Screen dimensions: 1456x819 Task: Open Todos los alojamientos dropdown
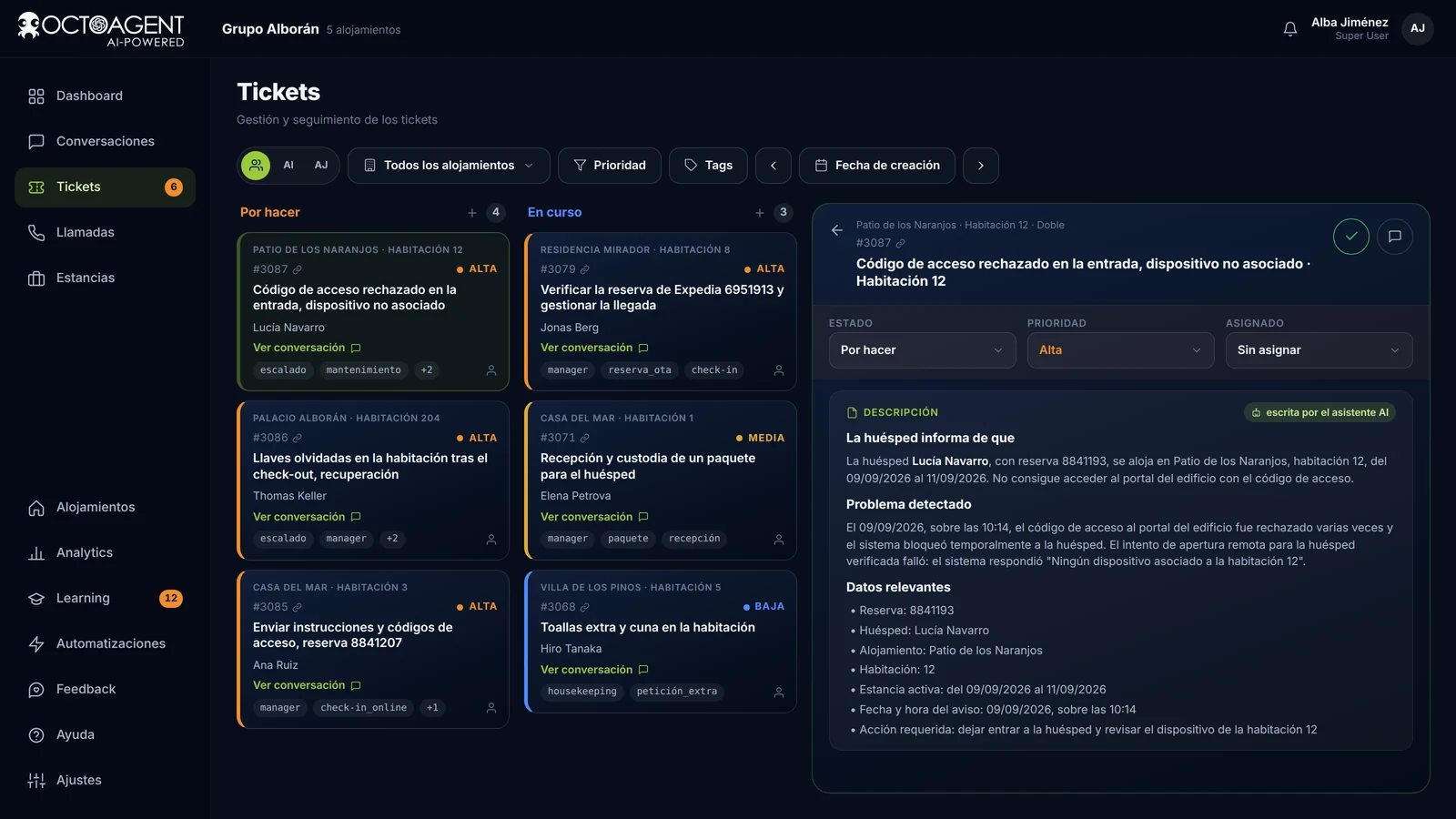(449, 166)
